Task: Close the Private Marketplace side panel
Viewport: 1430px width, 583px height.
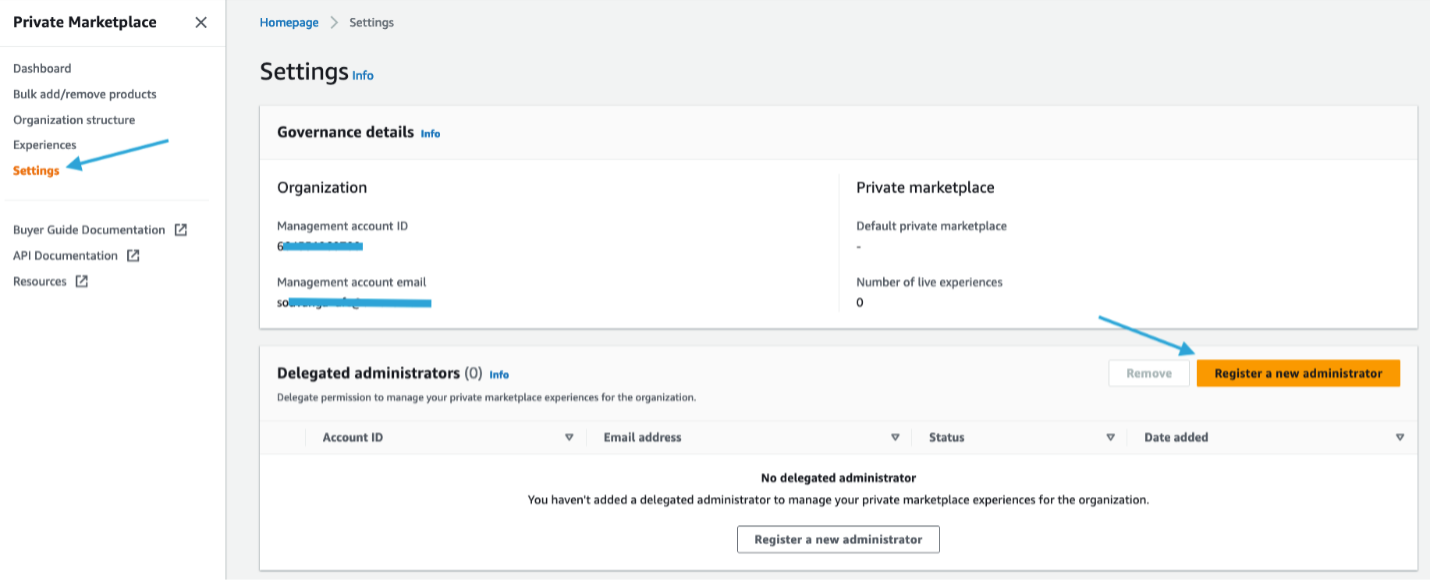Action: coord(200,22)
